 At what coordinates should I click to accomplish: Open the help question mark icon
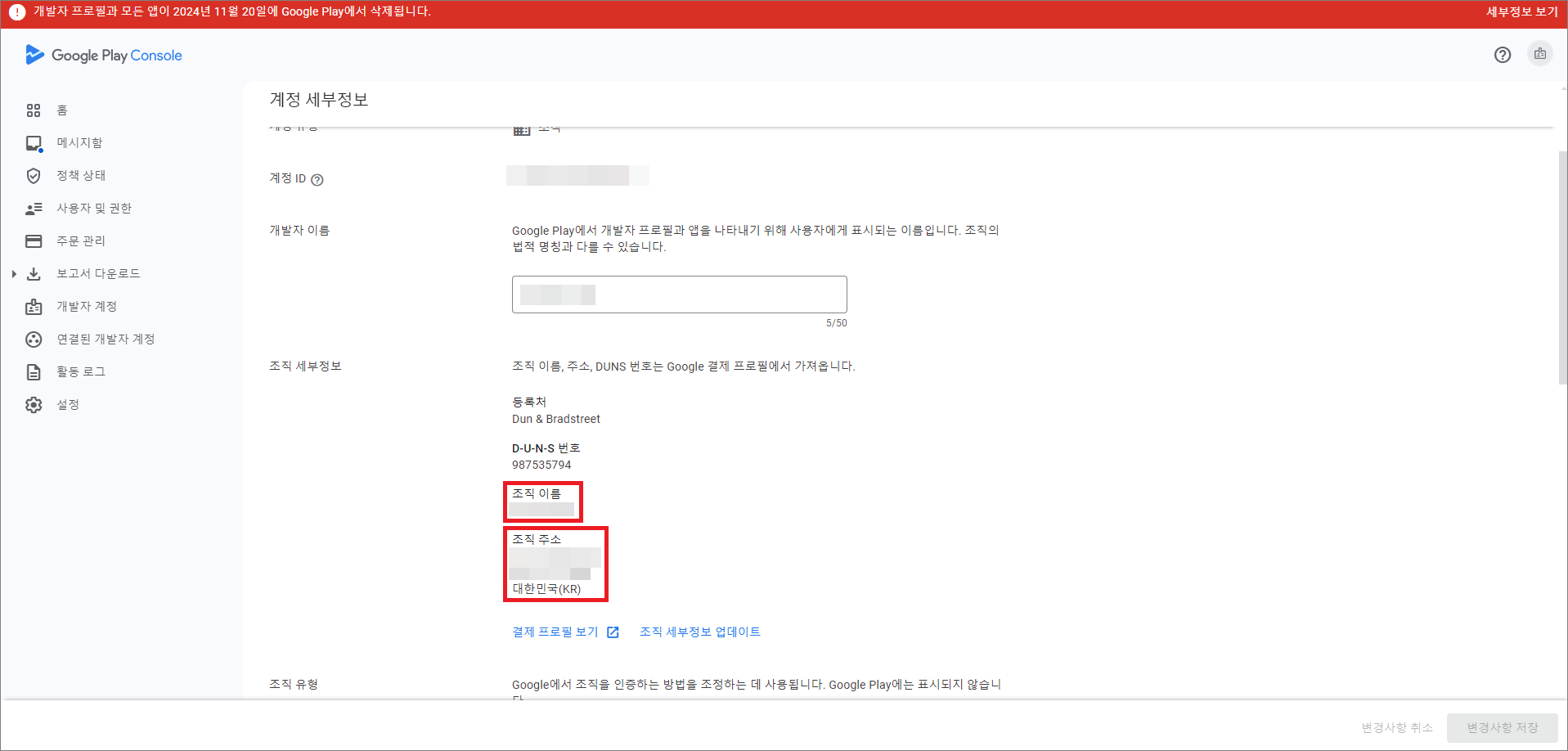(x=1503, y=55)
